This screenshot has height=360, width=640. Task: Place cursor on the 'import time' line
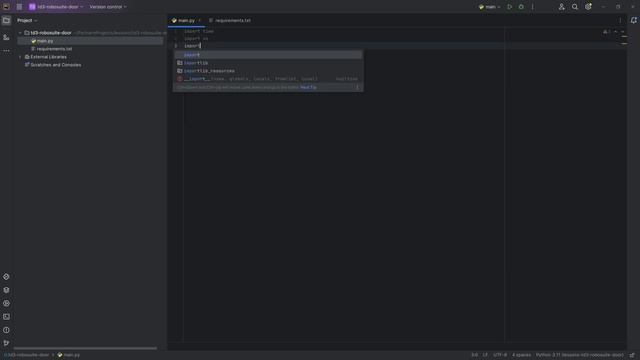pyautogui.click(x=199, y=31)
